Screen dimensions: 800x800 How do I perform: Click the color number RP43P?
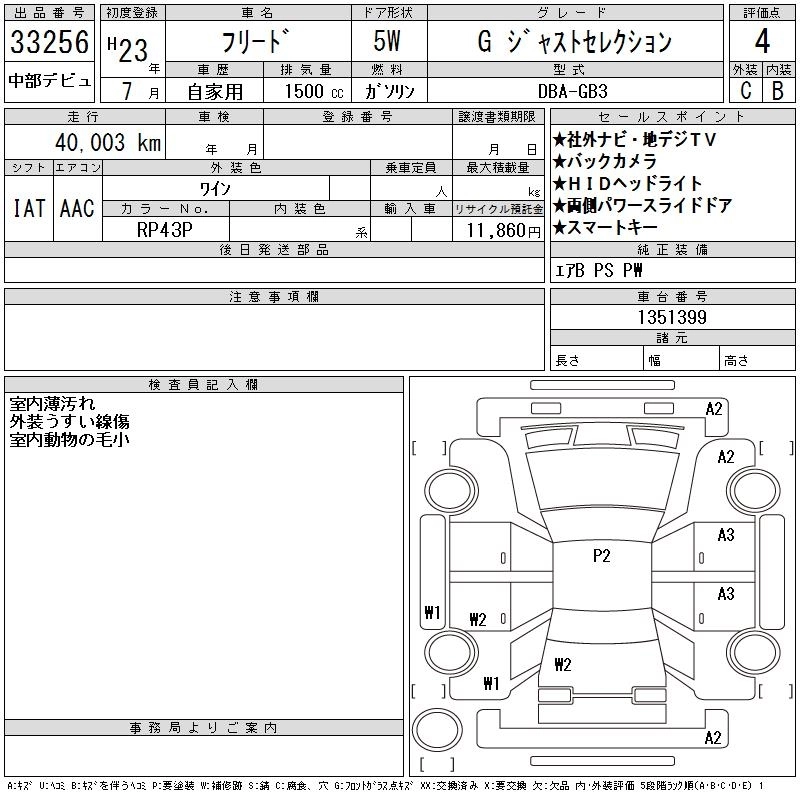point(165,230)
